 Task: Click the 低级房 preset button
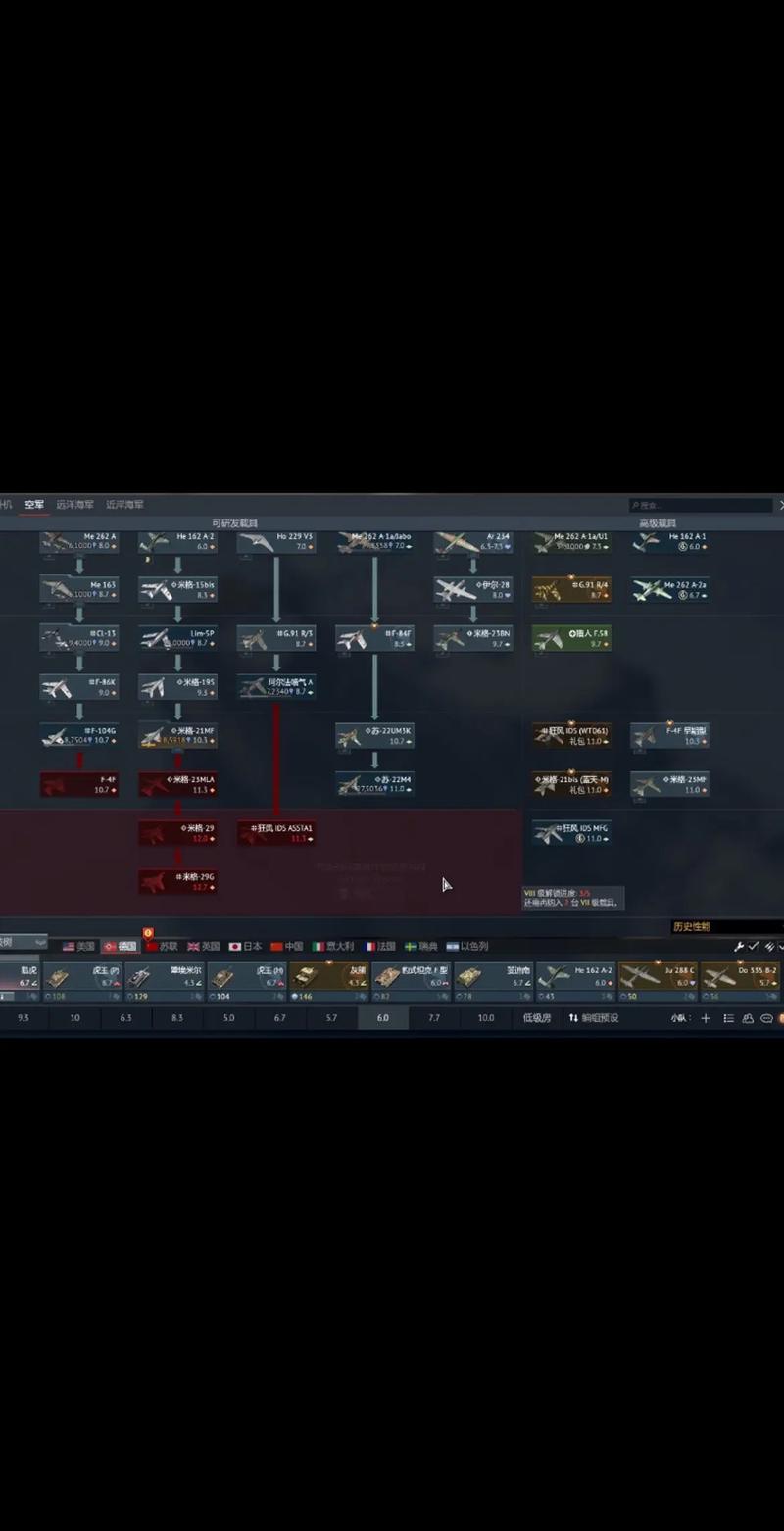[x=537, y=1018]
